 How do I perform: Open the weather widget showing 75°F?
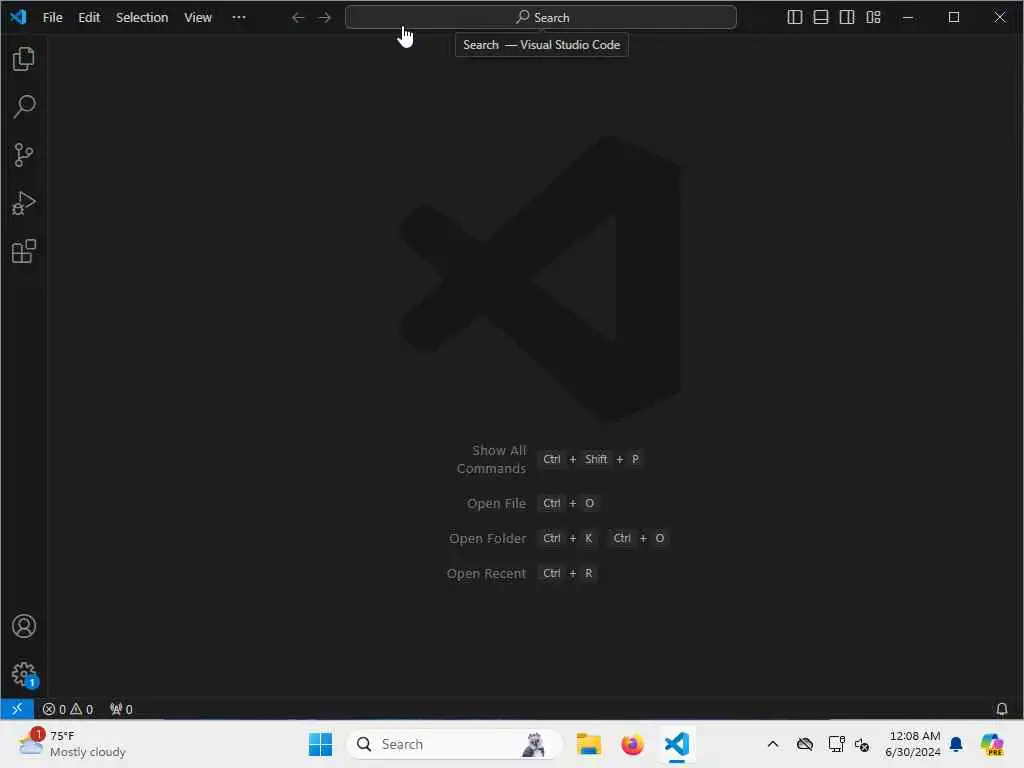[x=72, y=744]
